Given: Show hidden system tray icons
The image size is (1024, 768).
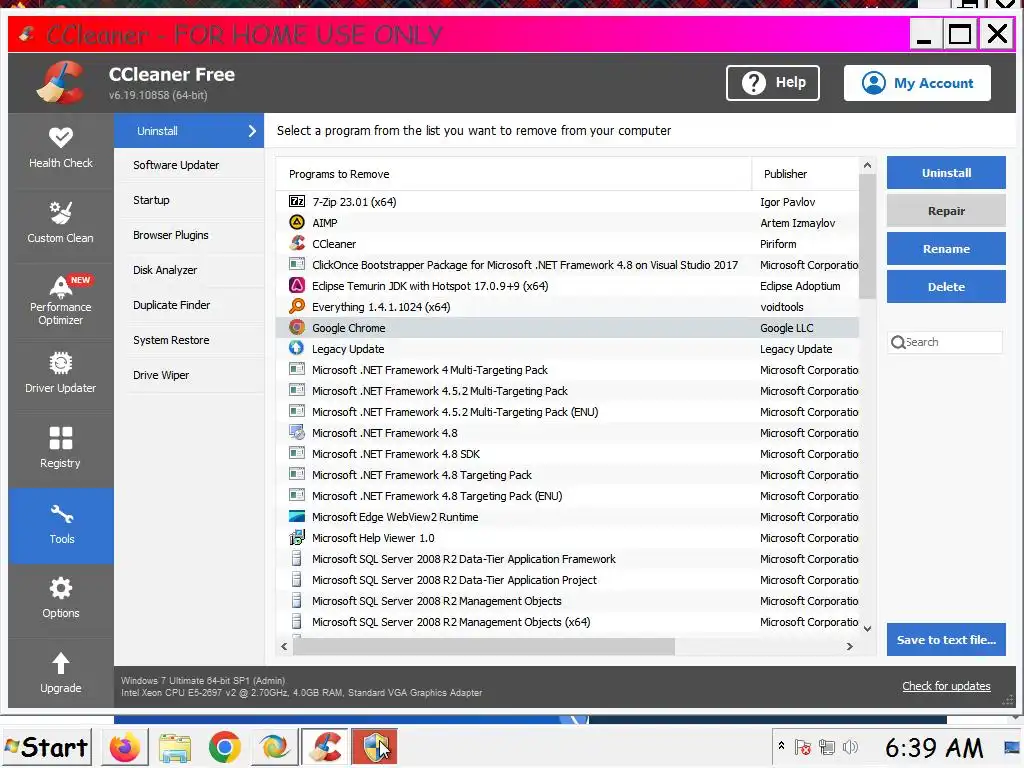Looking at the screenshot, I should click(x=781, y=746).
